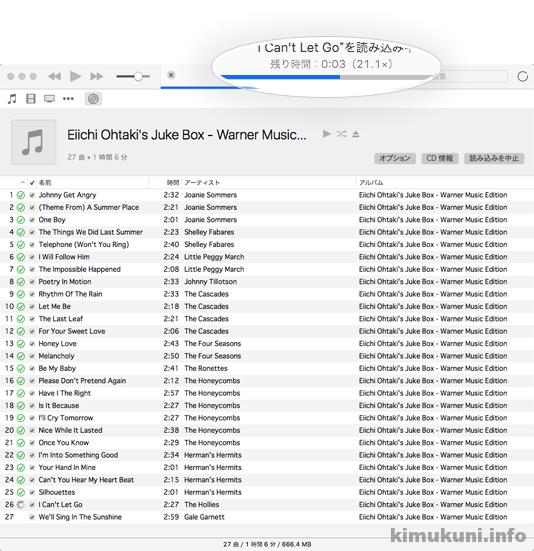Click the green import-complete icon for Let Me Be
Viewport: 534px width, 551px height.
pyautogui.click(x=21, y=306)
